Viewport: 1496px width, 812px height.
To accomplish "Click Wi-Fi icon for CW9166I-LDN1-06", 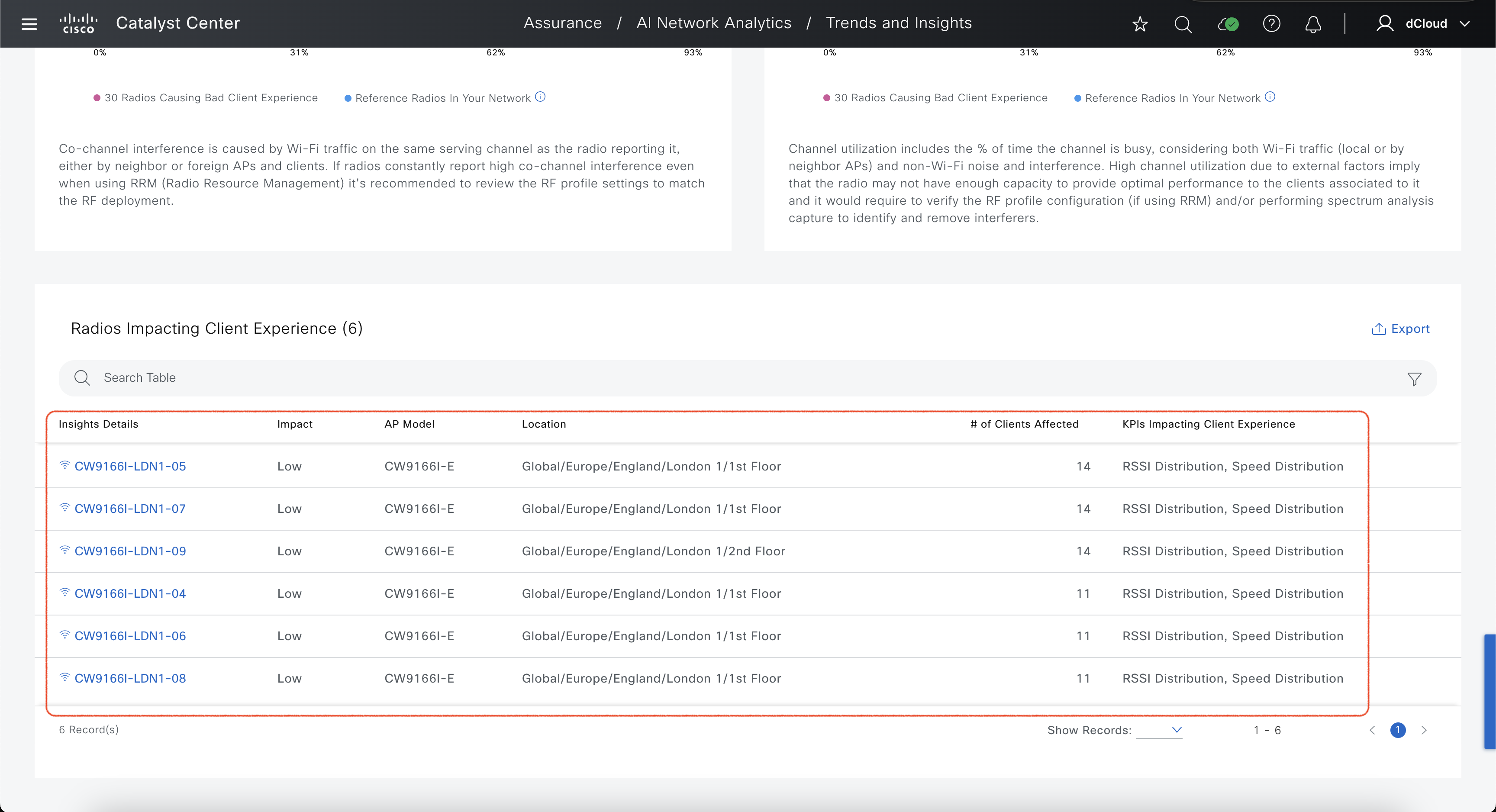I will click(64, 634).
